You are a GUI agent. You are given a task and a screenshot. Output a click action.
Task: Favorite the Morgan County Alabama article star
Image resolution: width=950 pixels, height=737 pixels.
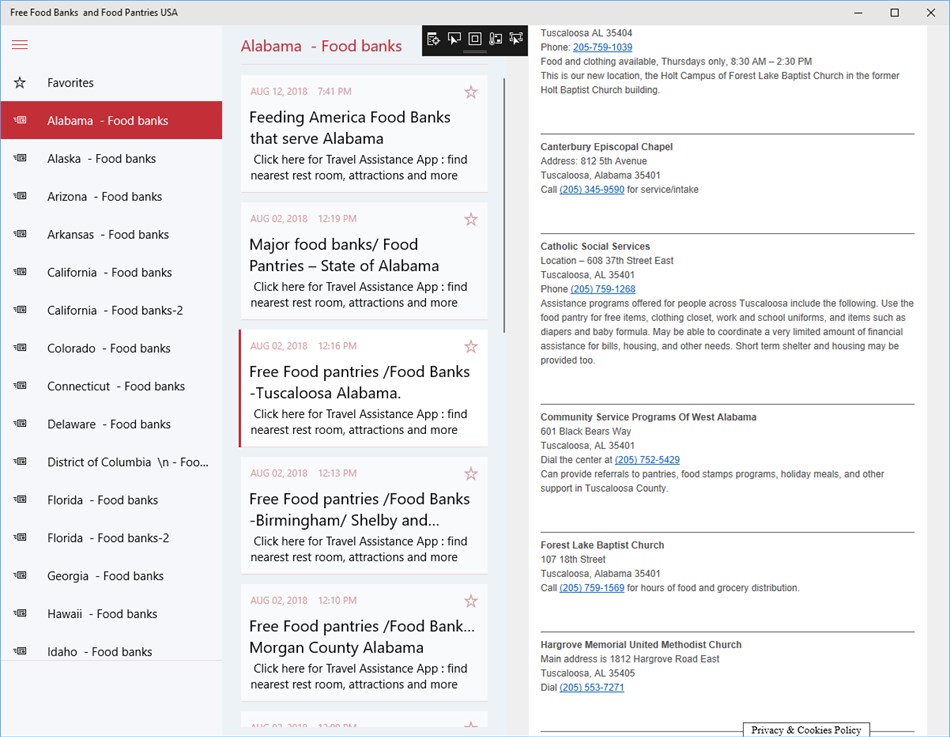point(471,601)
